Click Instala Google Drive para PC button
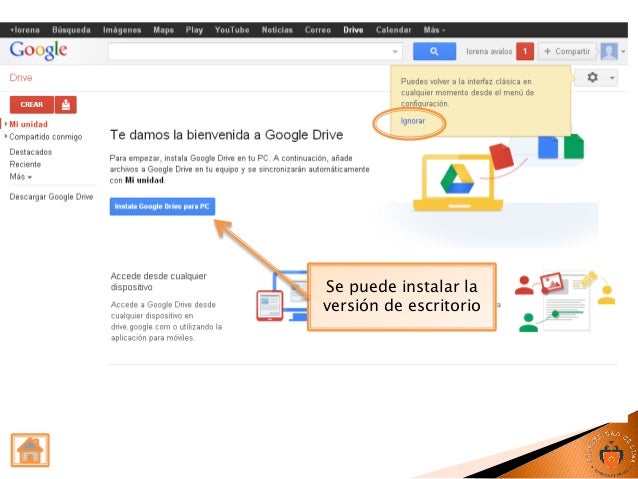The image size is (638, 479). [x=162, y=206]
